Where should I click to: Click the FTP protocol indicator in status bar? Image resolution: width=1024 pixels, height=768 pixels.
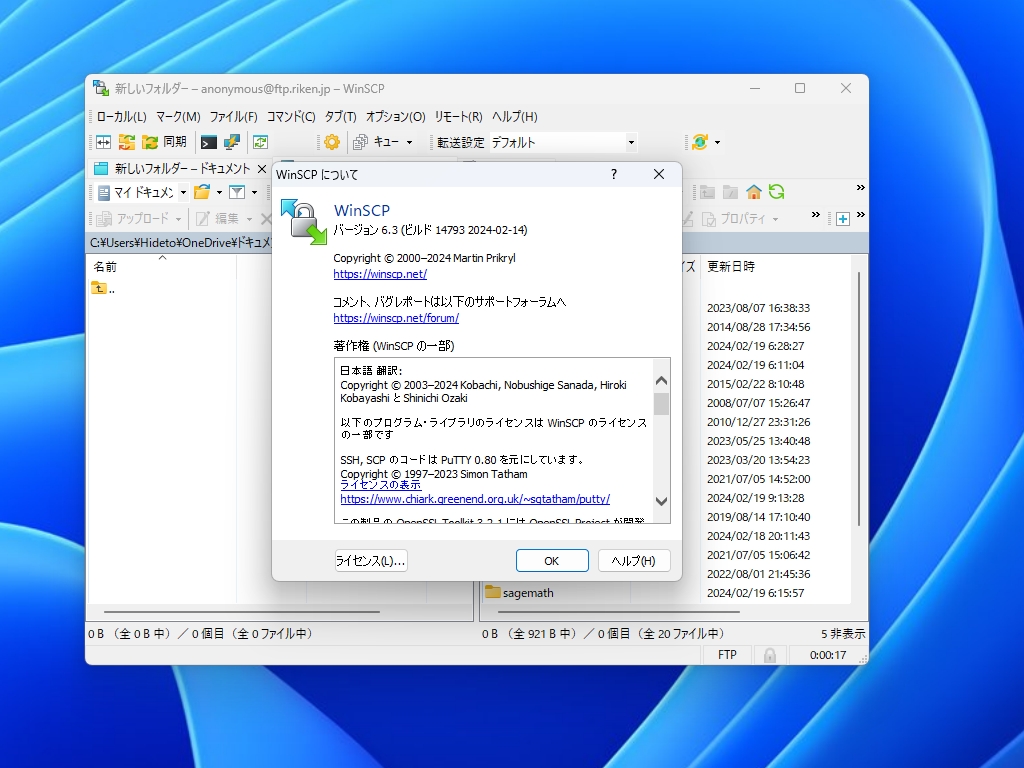click(x=725, y=654)
